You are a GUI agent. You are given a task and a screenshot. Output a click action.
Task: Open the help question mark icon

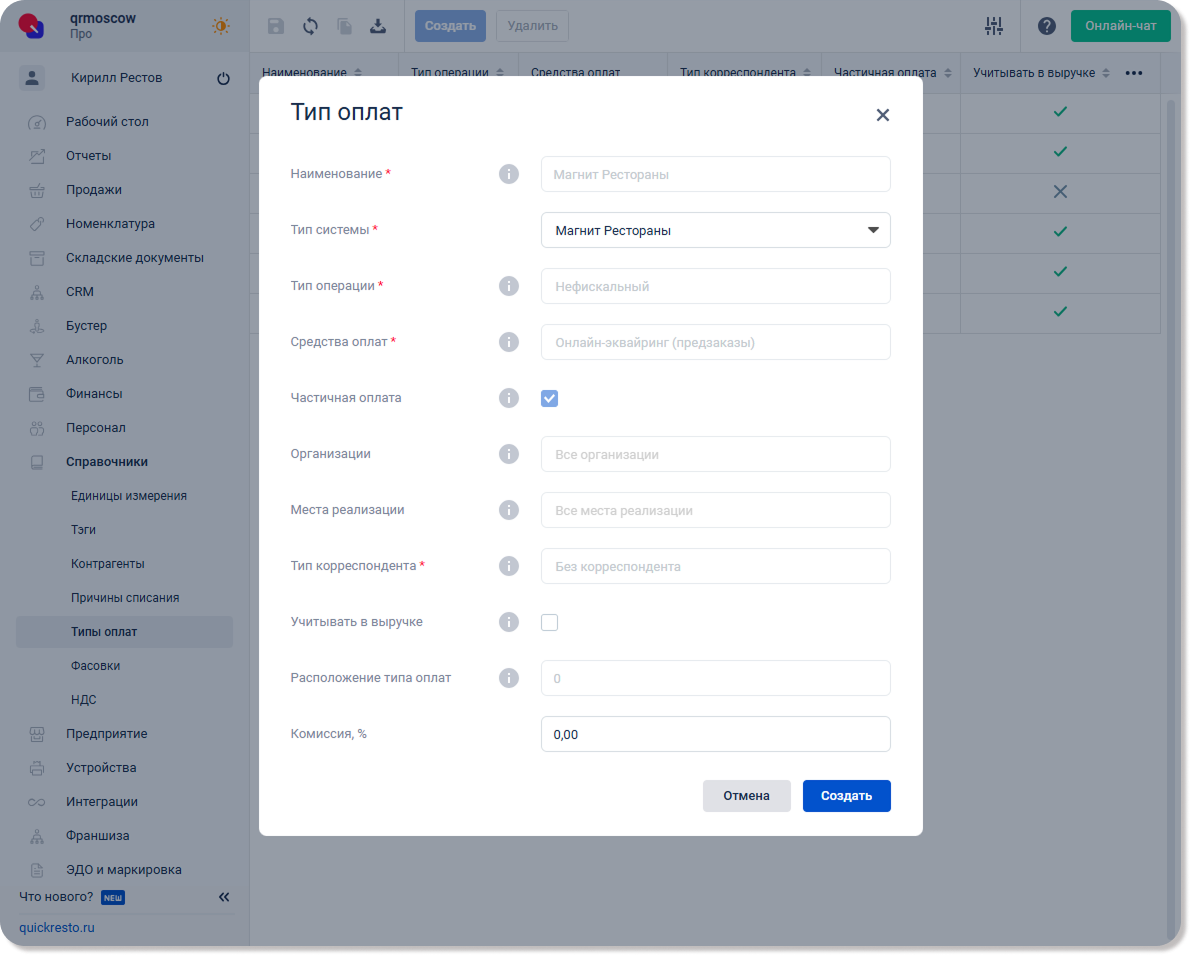(1047, 26)
